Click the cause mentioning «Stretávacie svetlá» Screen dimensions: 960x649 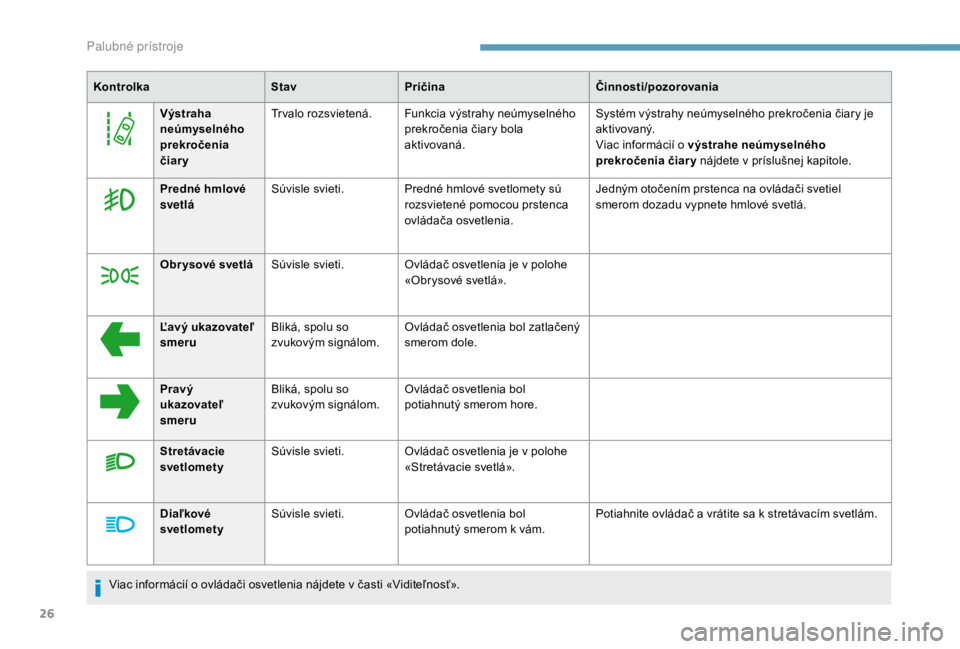point(486,459)
